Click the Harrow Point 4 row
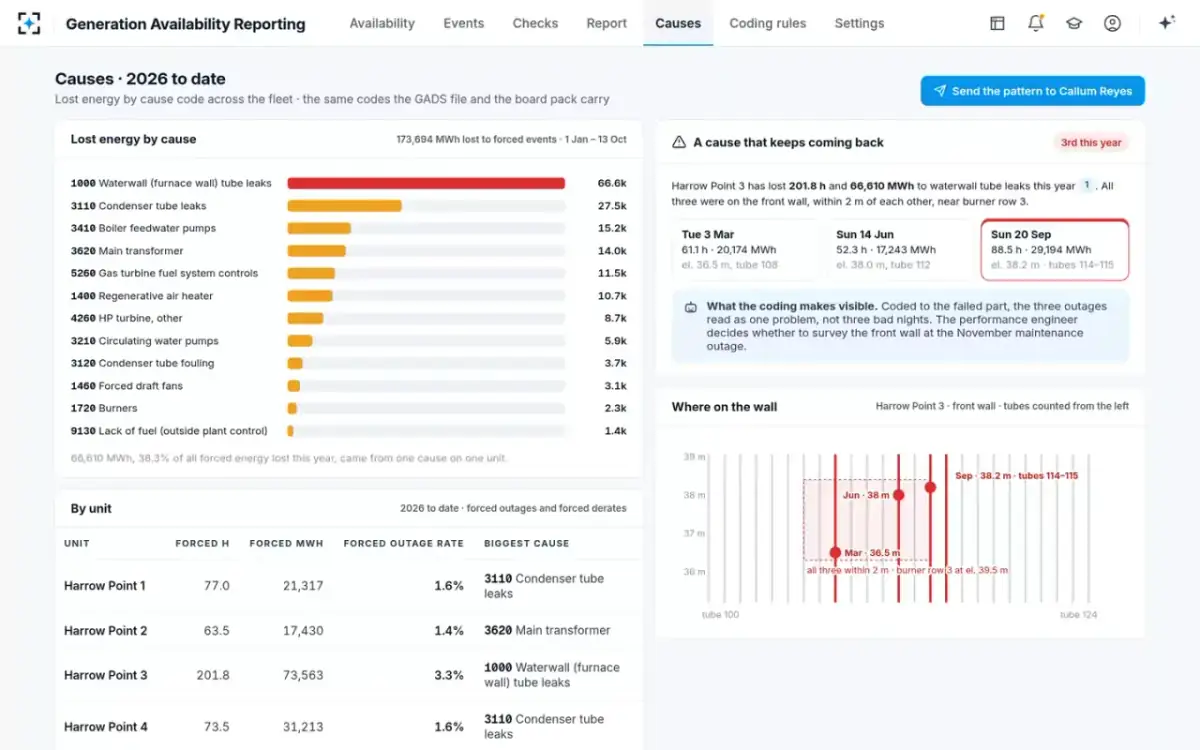Image resolution: width=1200 pixels, height=750 pixels. [348, 726]
